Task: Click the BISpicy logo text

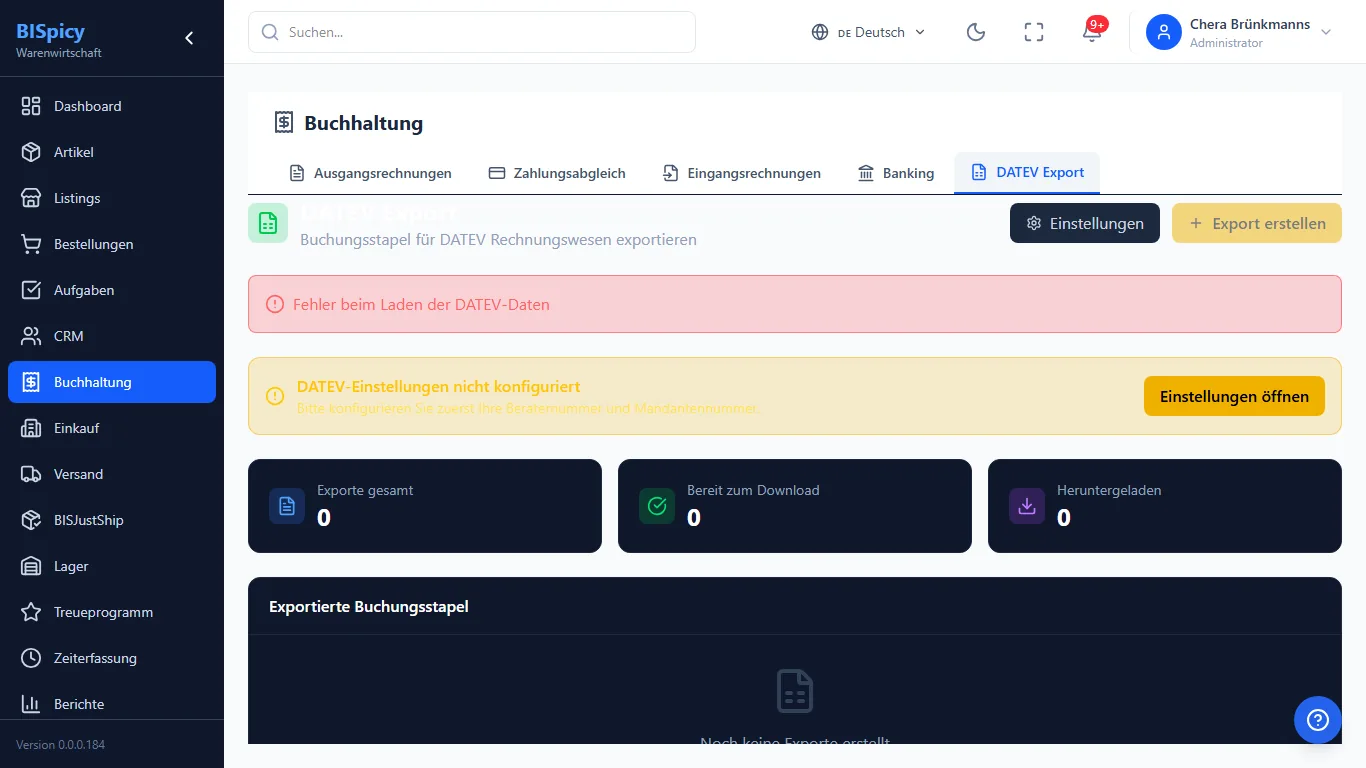Action: point(51,31)
